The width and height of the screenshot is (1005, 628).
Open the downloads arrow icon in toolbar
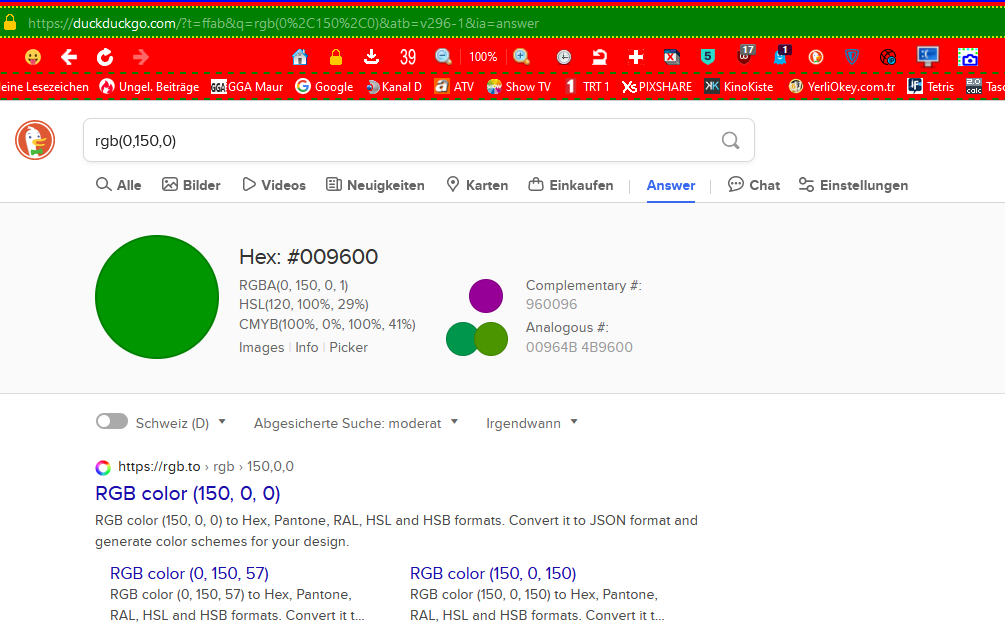(371, 57)
